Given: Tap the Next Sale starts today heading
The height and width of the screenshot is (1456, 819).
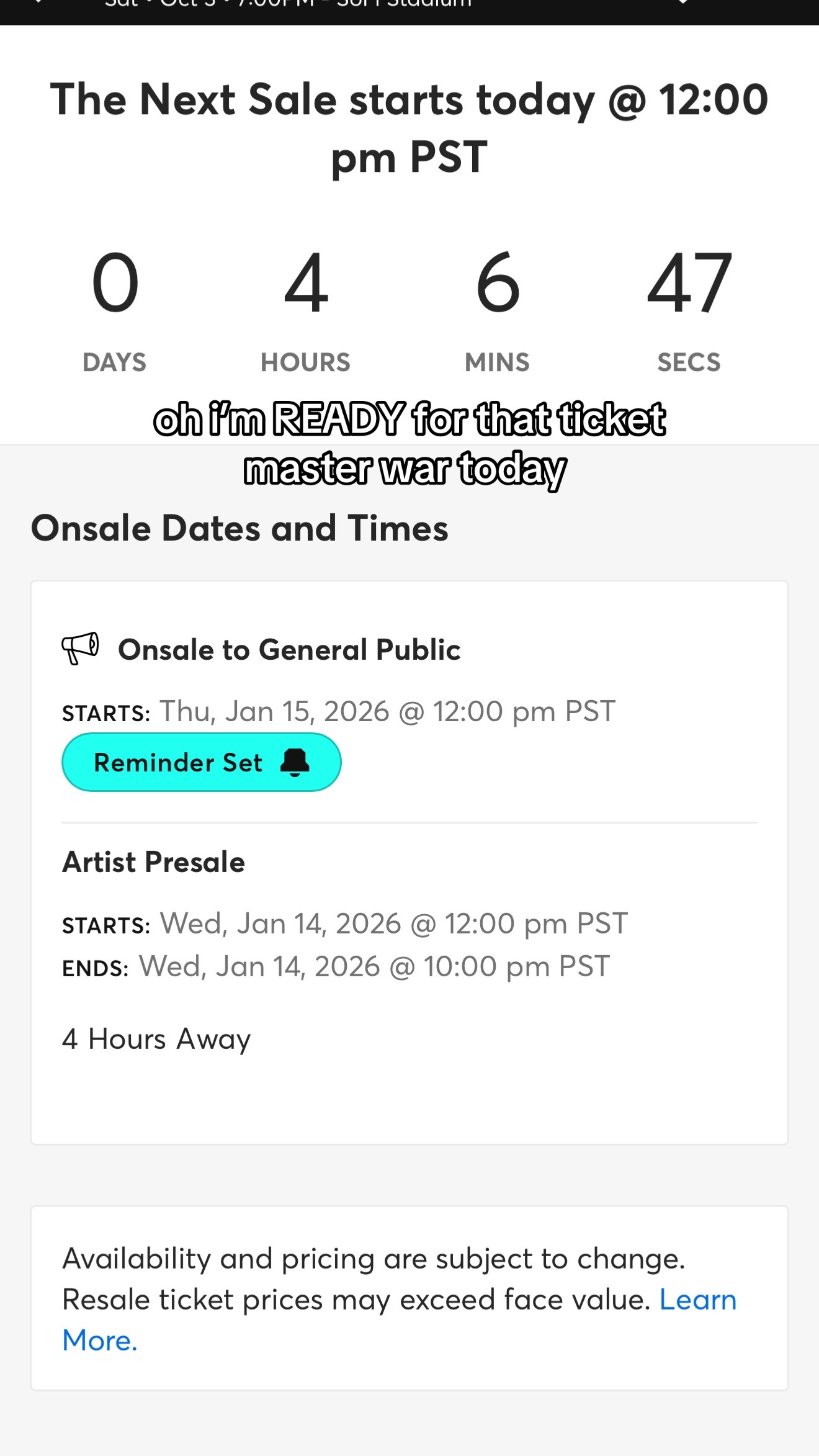Looking at the screenshot, I should pyautogui.click(x=409, y=128).
